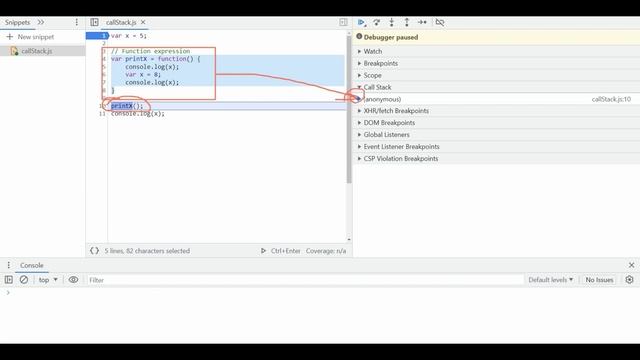
Task: Resume script execution in debugger
Action: click(x=361, y=22)
